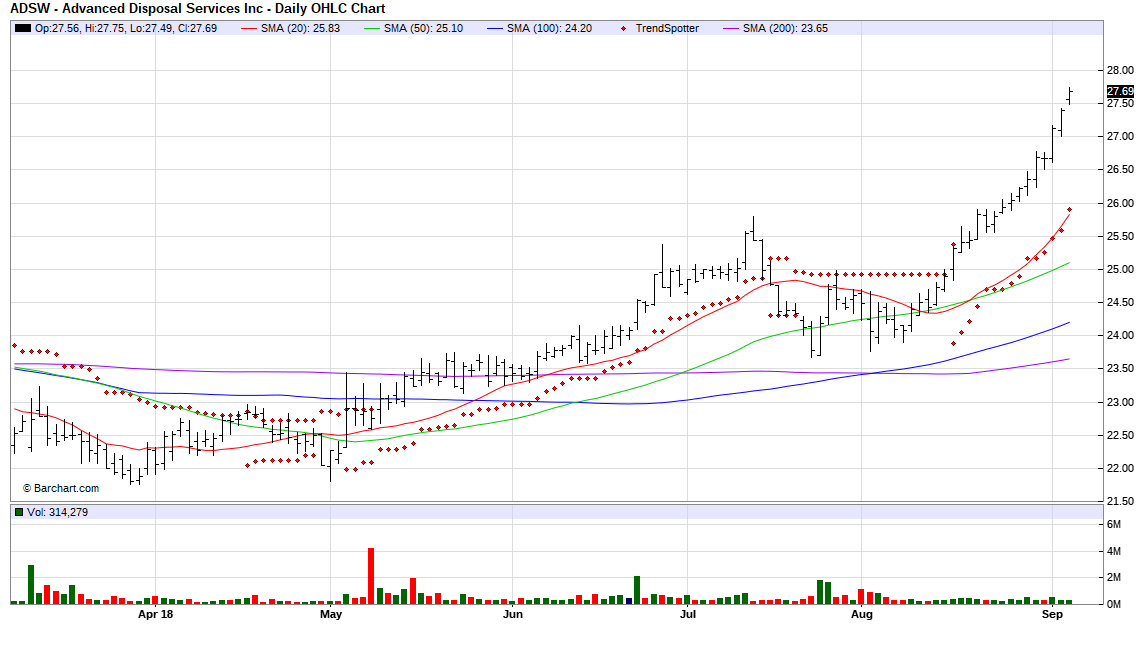Screen dimensions: 1145x645
Task: Click the 23.00 price axis label
Action: (x=1120, y=402)
